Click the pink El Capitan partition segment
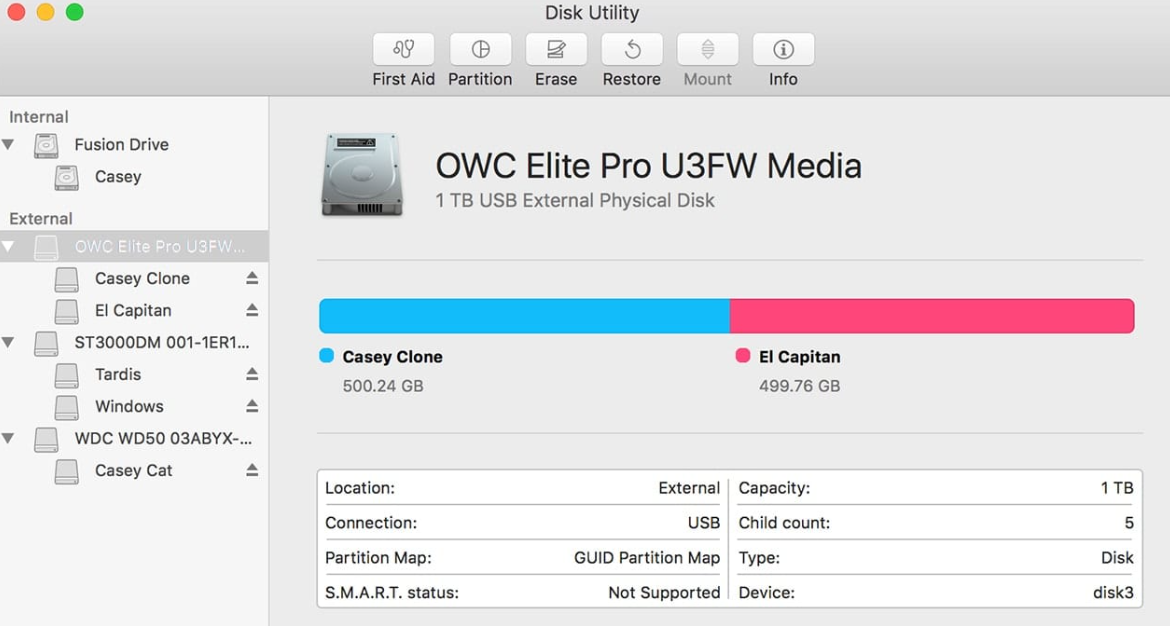This screenshot has height=626, width=1170. pyautogui.click(x=931, y=316)
